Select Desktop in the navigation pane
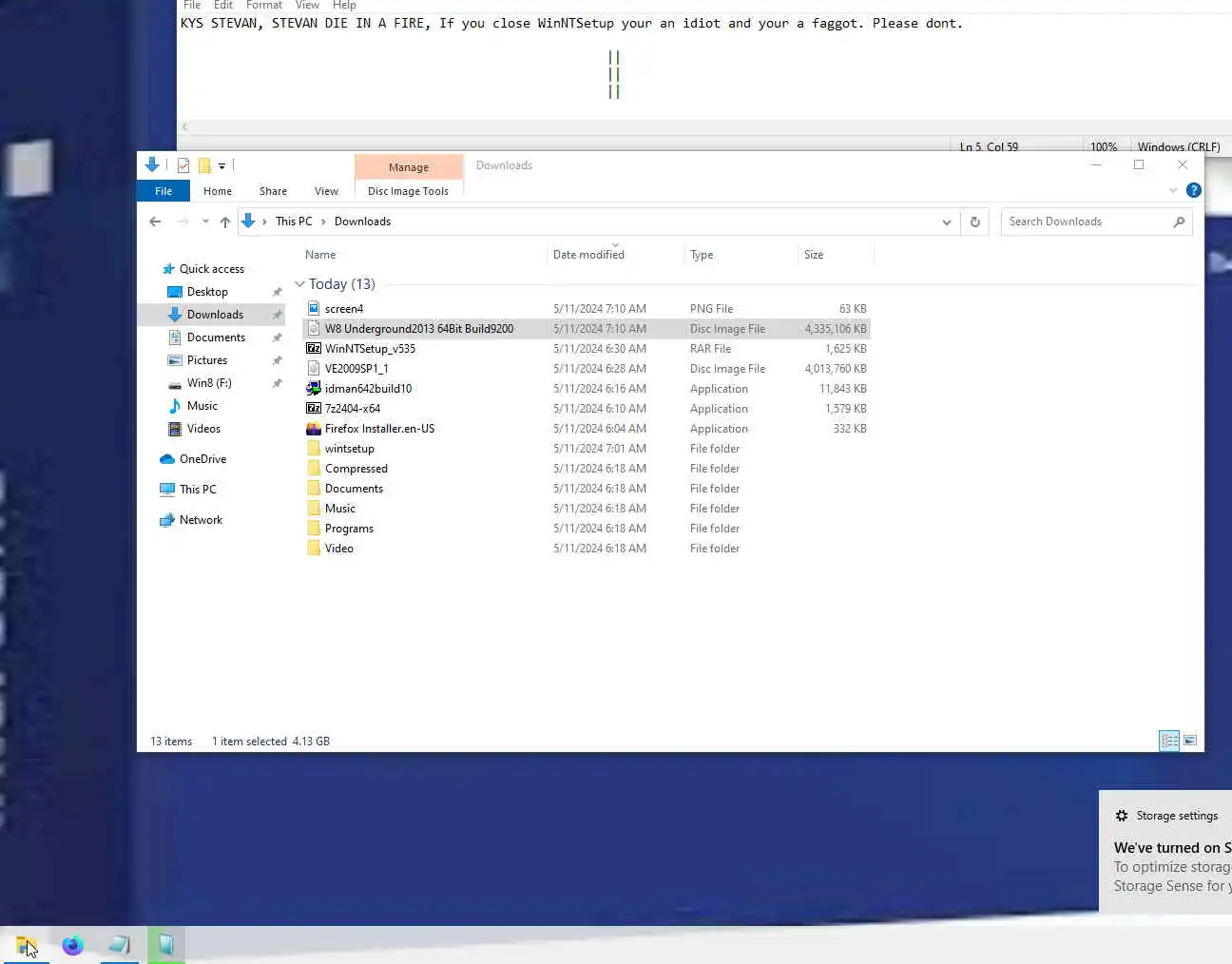Viewport: 1232px width, 964px height. [207, 292]
